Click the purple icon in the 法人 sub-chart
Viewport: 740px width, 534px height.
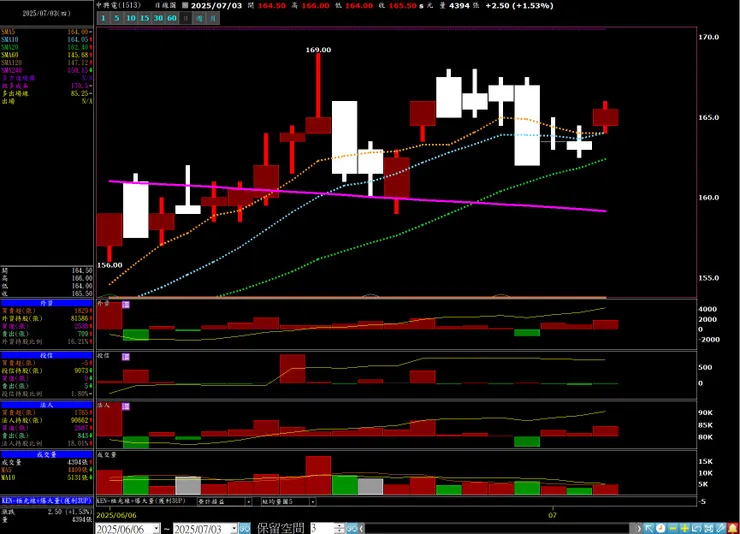tap(126, 406)
